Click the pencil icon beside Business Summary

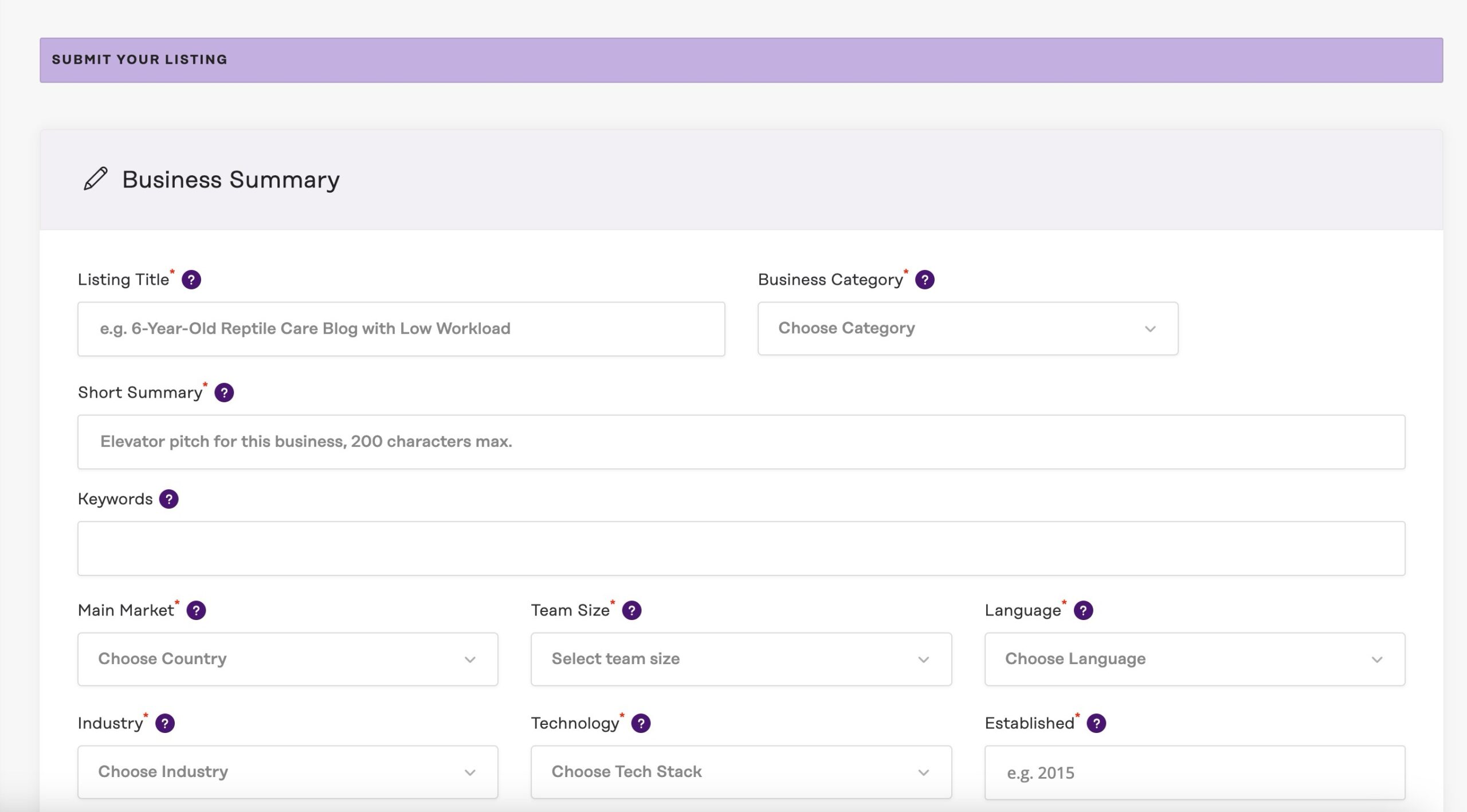click(x=95, y=179)
